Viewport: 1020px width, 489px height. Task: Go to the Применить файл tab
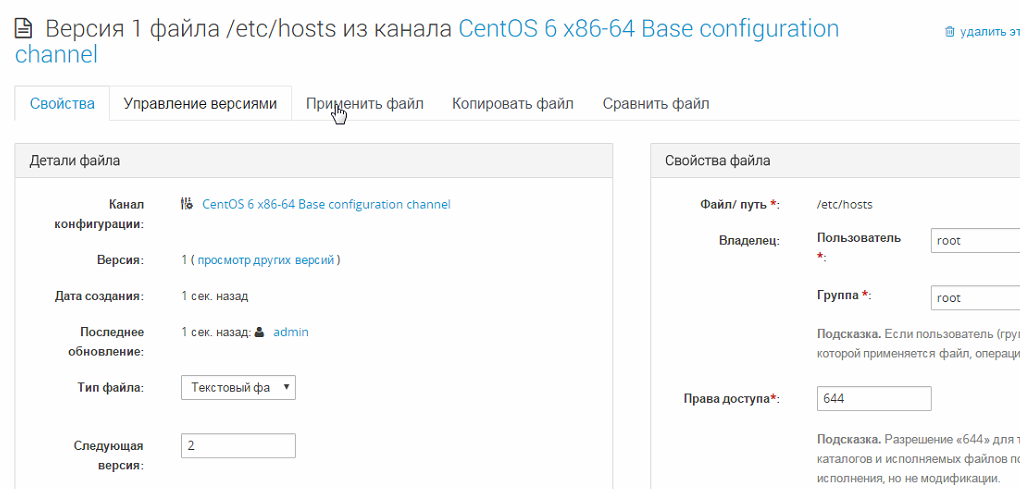[364, 103]
